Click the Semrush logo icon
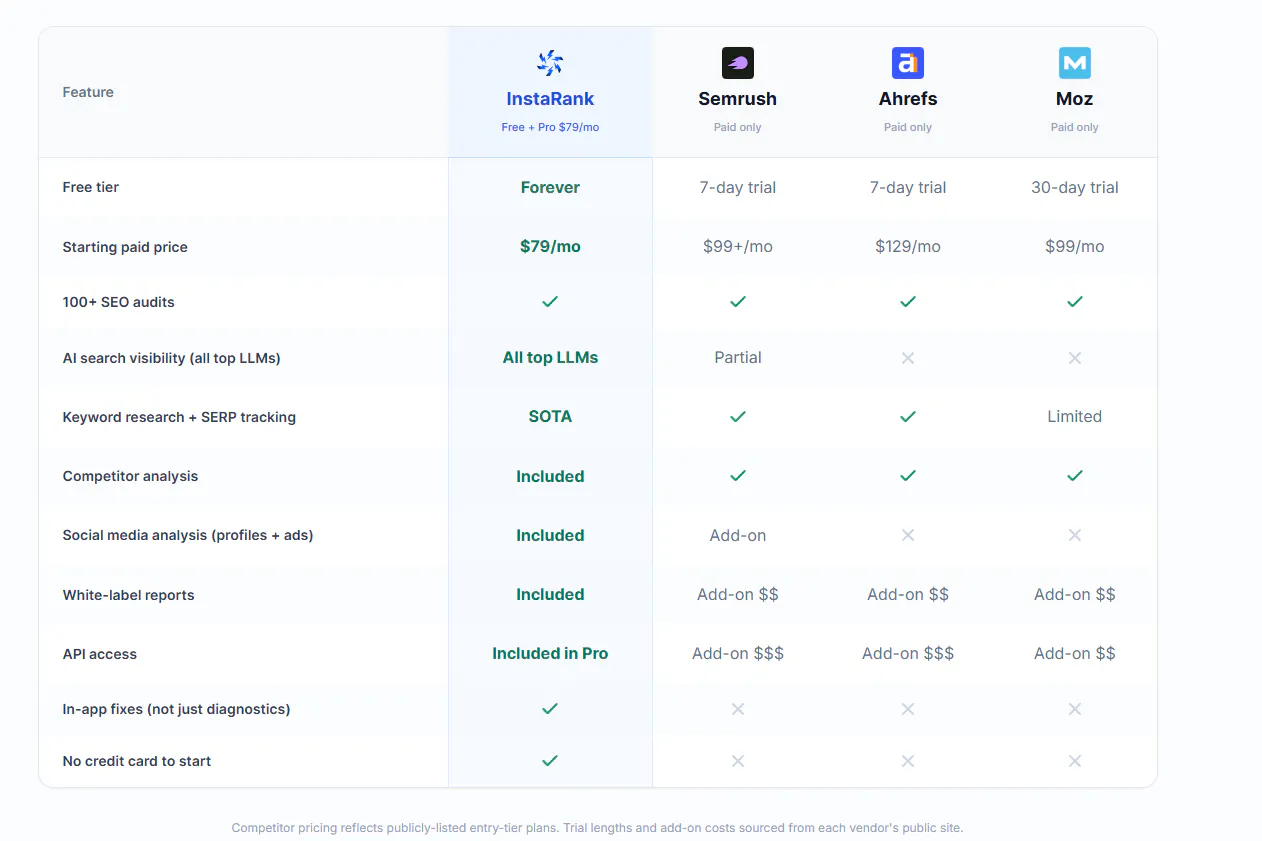The image size is (1262, 841). click(738, 63)
